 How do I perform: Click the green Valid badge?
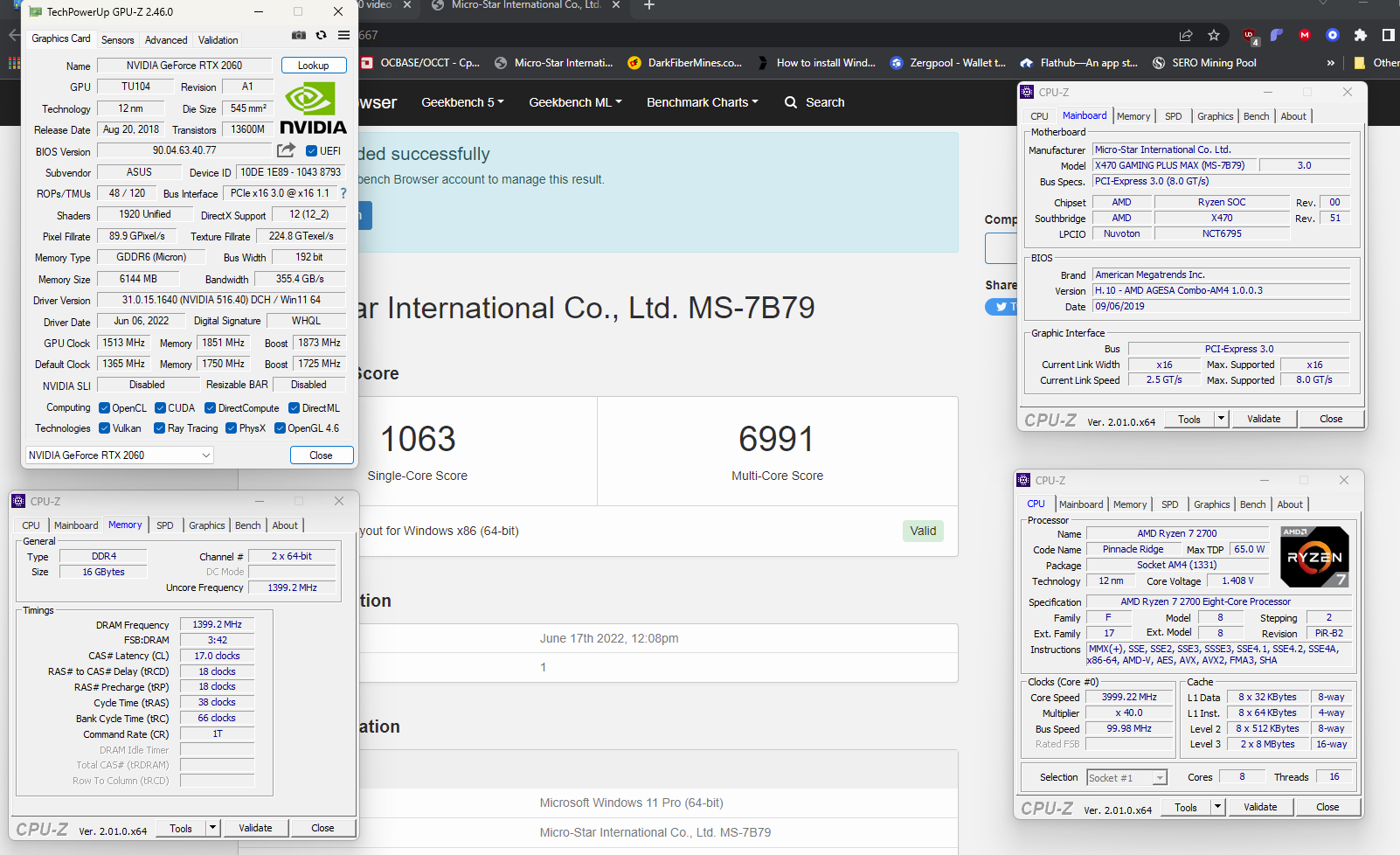923,531
